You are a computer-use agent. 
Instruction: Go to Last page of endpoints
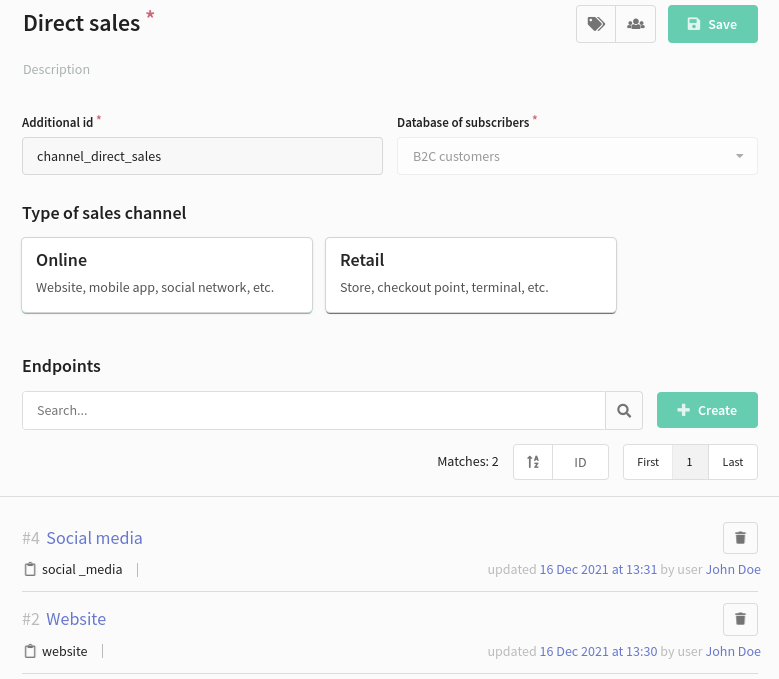pyautogui.click(x=733, y=462)
